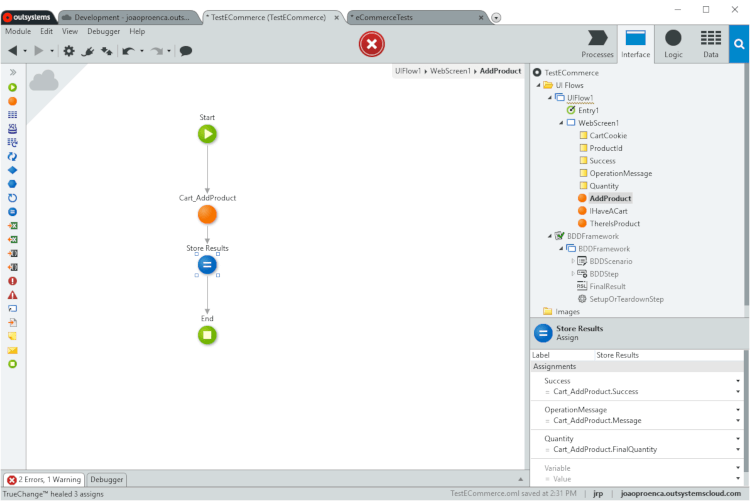The width and height of the screenshot is (750, 501).
Task: Select the JSON Deserialize tool
Action: 12,267
